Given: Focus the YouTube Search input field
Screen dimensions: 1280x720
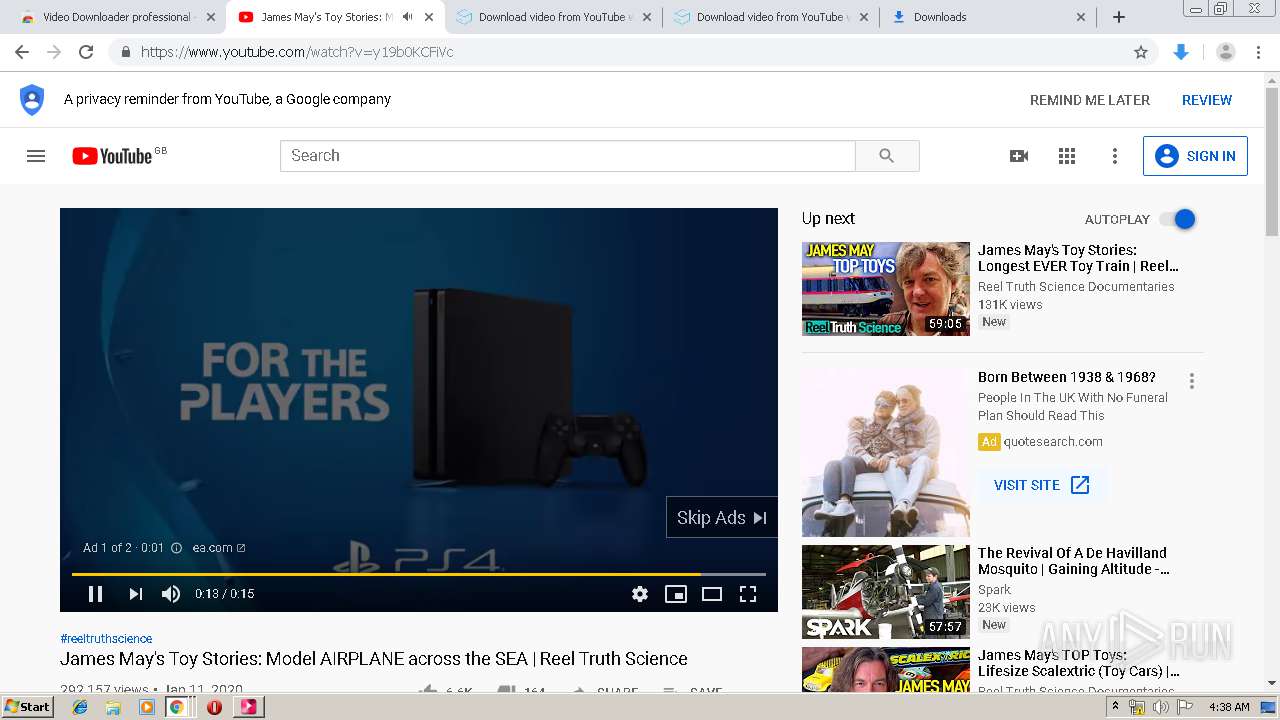Looking at the screenshot, I should (568, 156).
